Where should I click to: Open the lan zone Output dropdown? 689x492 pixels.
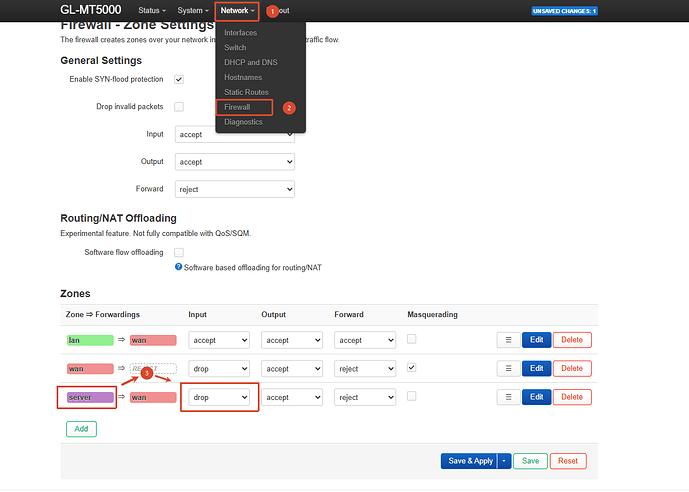click(292, 340)
